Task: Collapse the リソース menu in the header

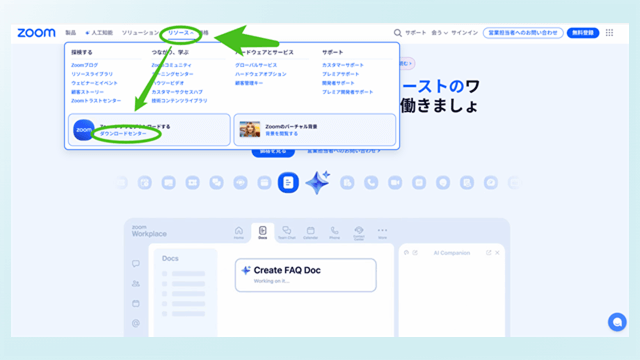Action: tap(181, 33)
